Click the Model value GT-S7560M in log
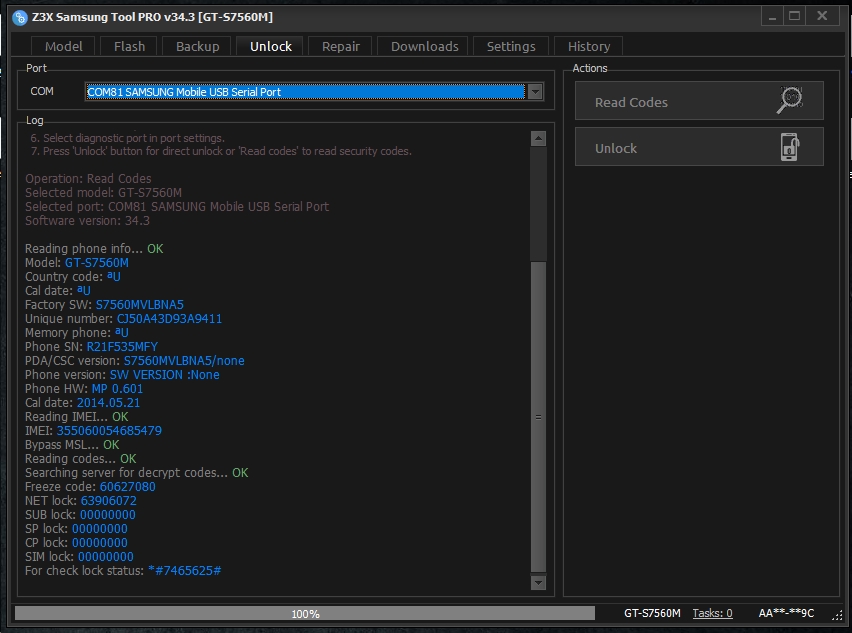852x633 pixels. [97, 263]
